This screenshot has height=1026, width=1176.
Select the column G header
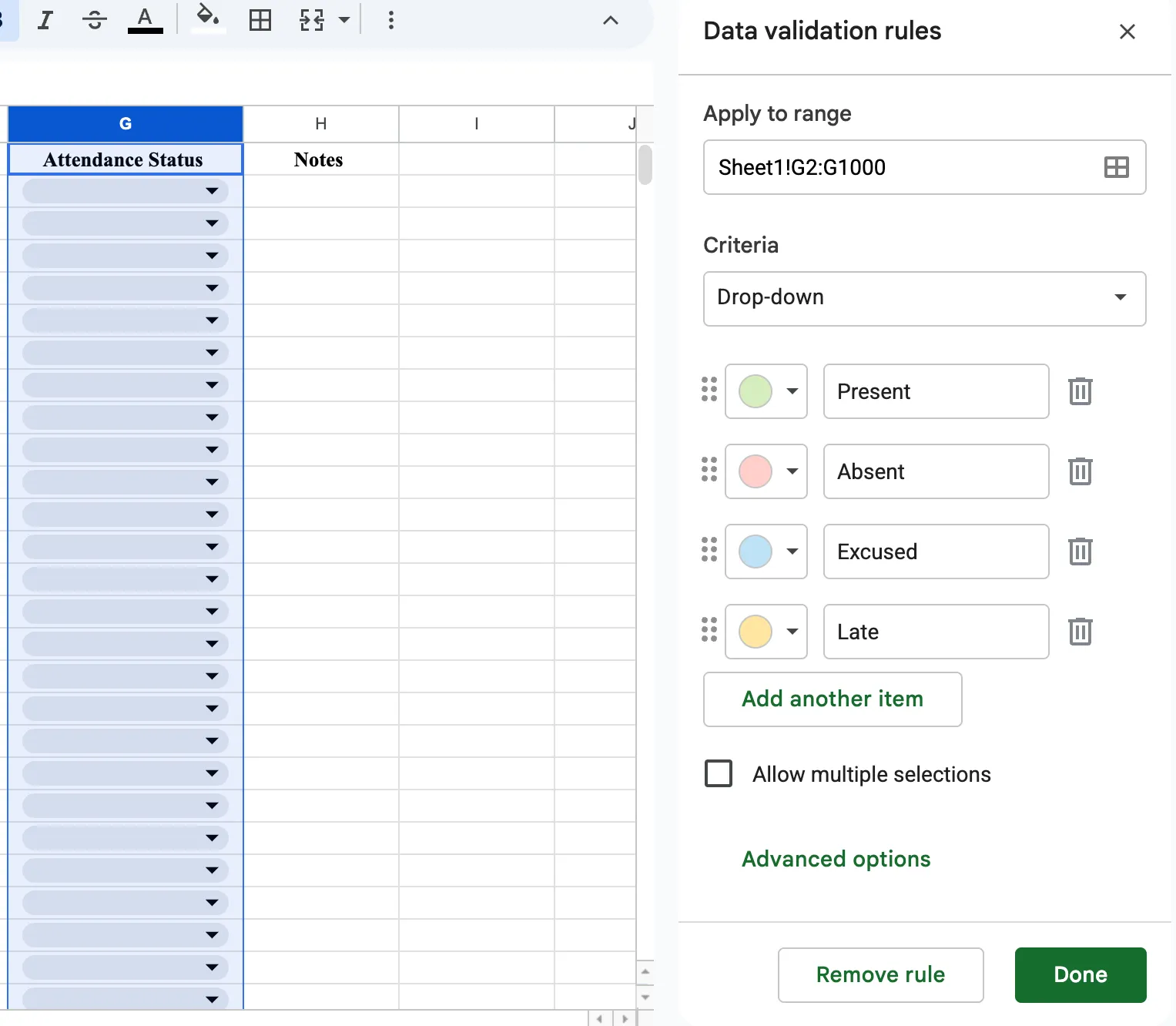click(126, 123)
